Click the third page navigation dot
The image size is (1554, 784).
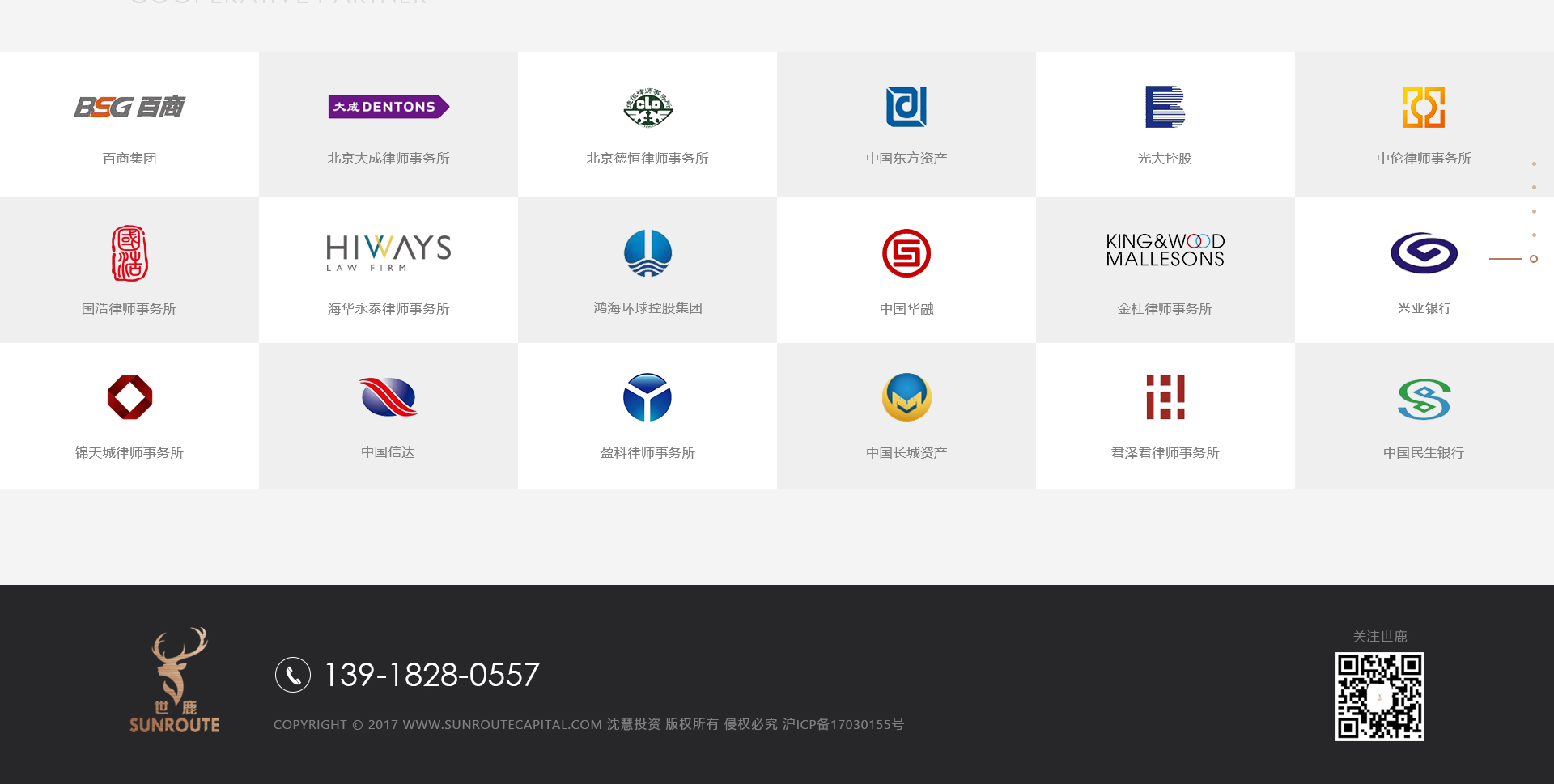1534,211
